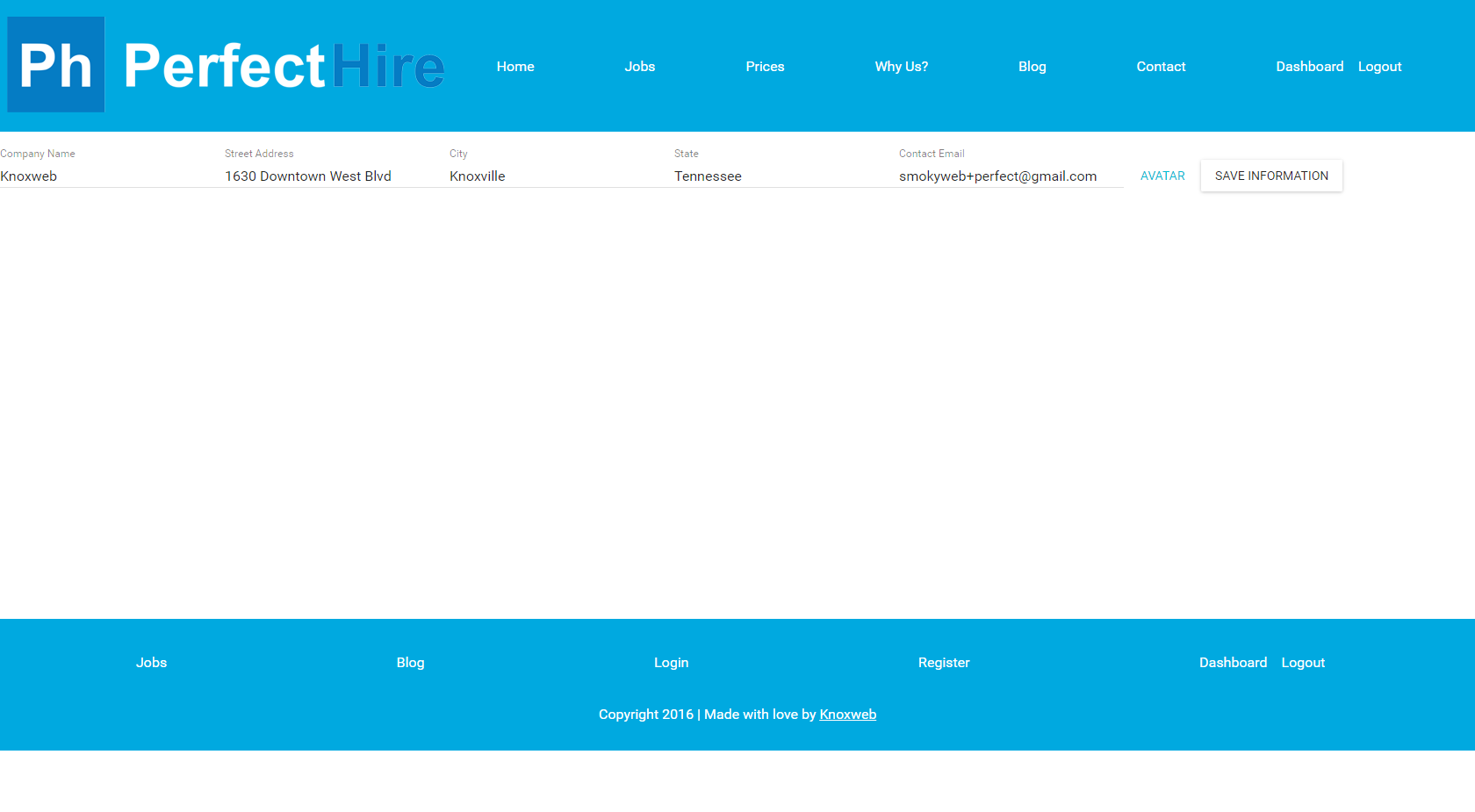Click Login in the footer
Image resolution: width=1475 pixels, height=812 pixels.
pos(671,663)
